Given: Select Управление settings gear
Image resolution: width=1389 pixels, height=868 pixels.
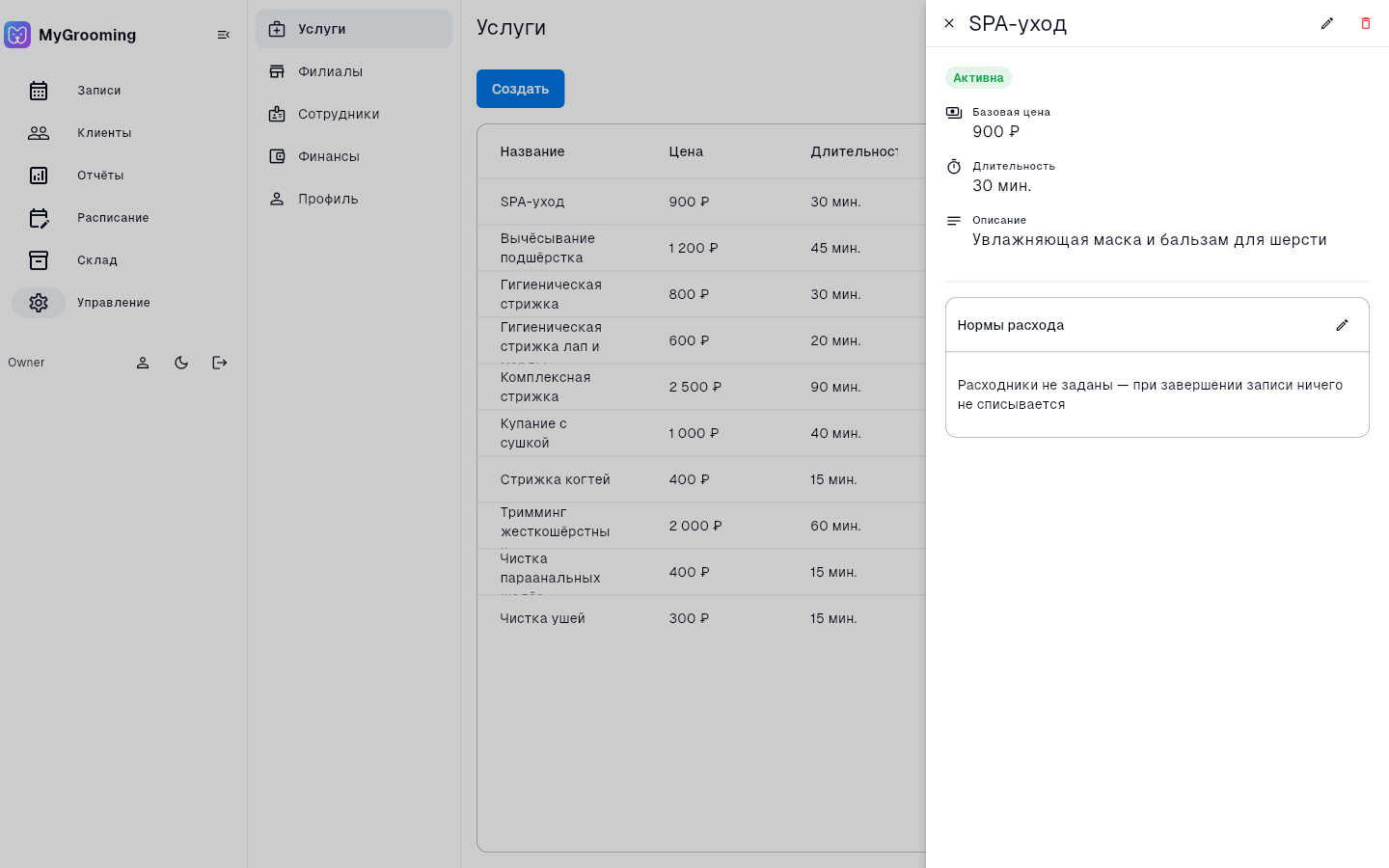Looking at the screenshot, I should coord(39,303).
